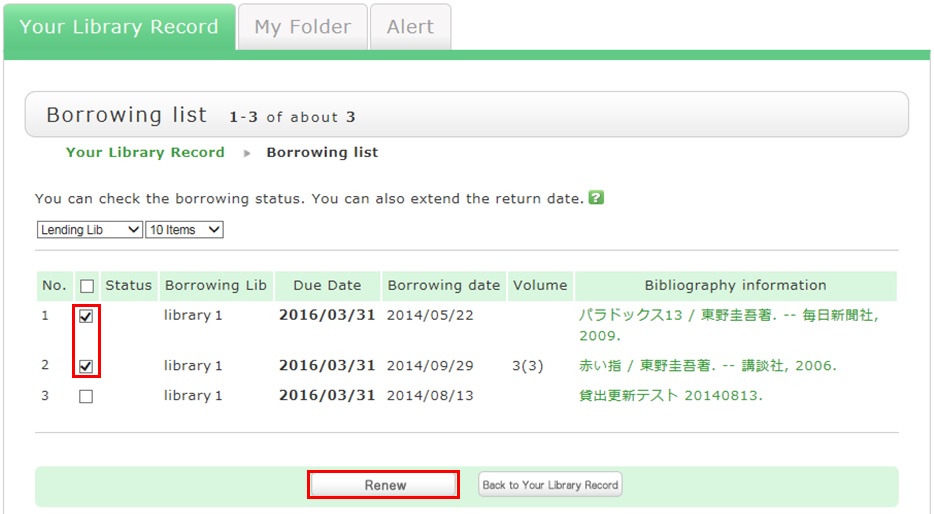934x514 pixels.
Task: Expand the 10 Items per-page dropdown
Action: [x=184, y=230]
